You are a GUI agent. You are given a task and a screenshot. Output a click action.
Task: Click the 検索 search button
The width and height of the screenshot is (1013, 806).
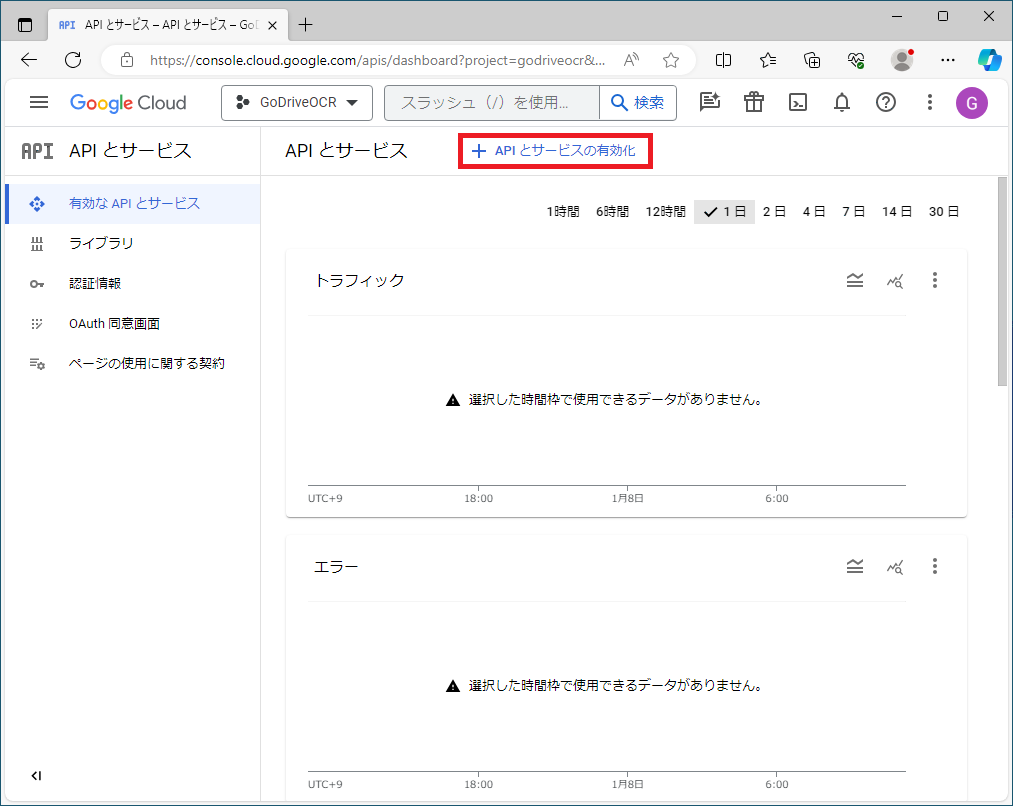point(638,103)
